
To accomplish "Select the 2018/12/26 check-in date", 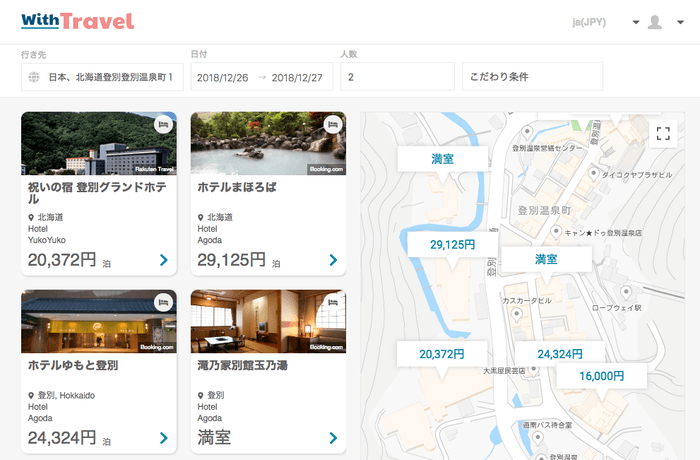I will [221, 77].
